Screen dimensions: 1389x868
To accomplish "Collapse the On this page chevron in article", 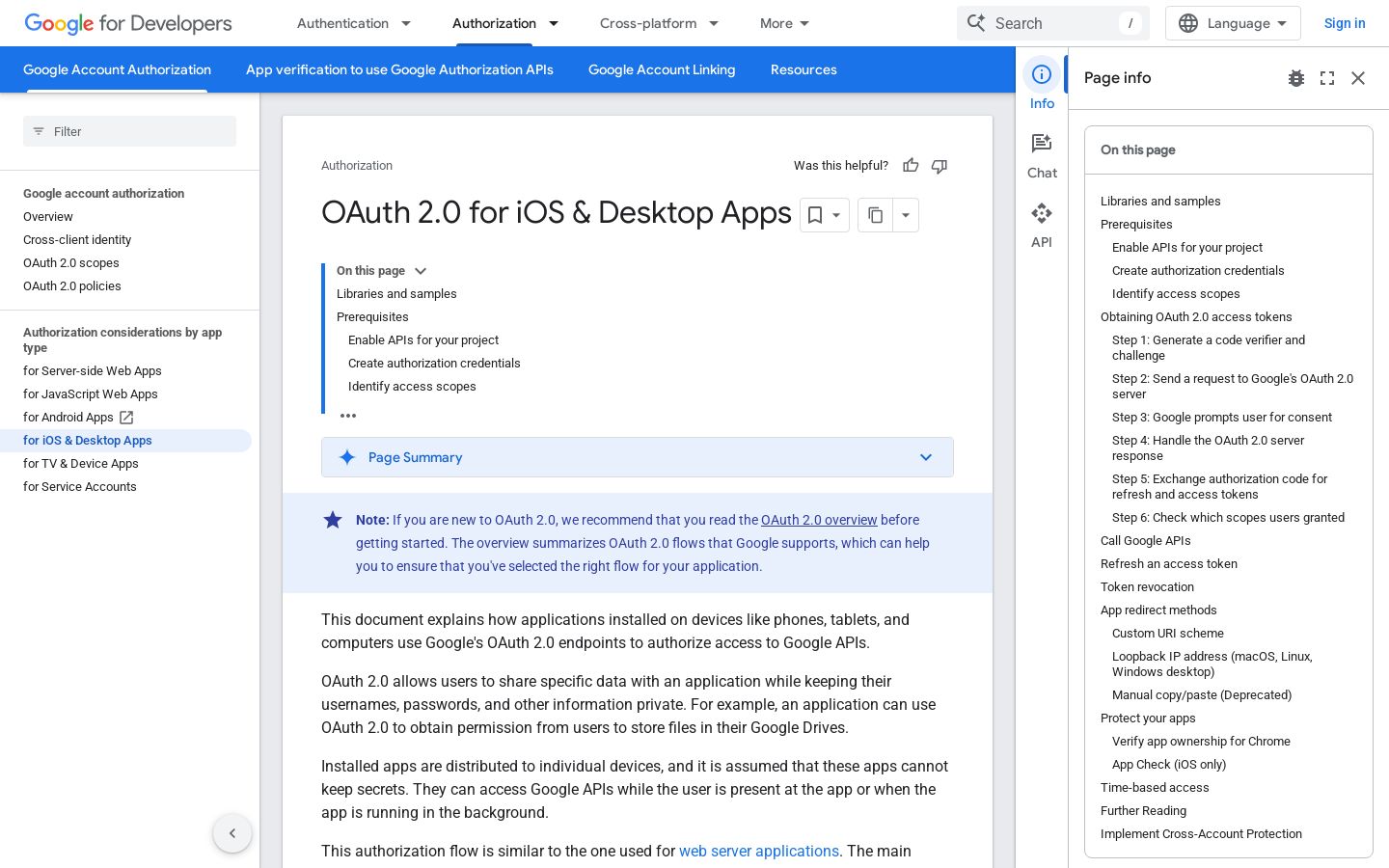I will pyautogui.click(x=421, y=271).
